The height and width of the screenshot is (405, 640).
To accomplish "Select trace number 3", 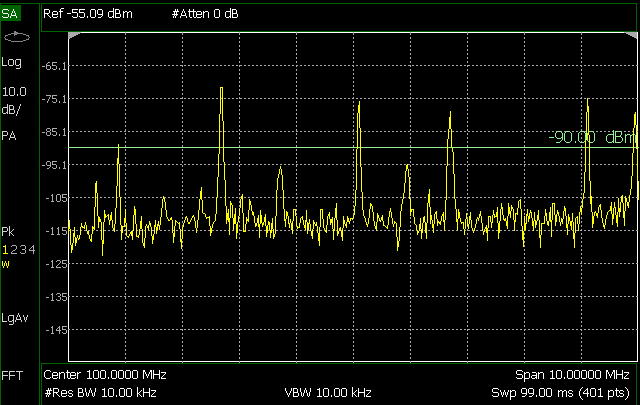I will coord(23,249).
